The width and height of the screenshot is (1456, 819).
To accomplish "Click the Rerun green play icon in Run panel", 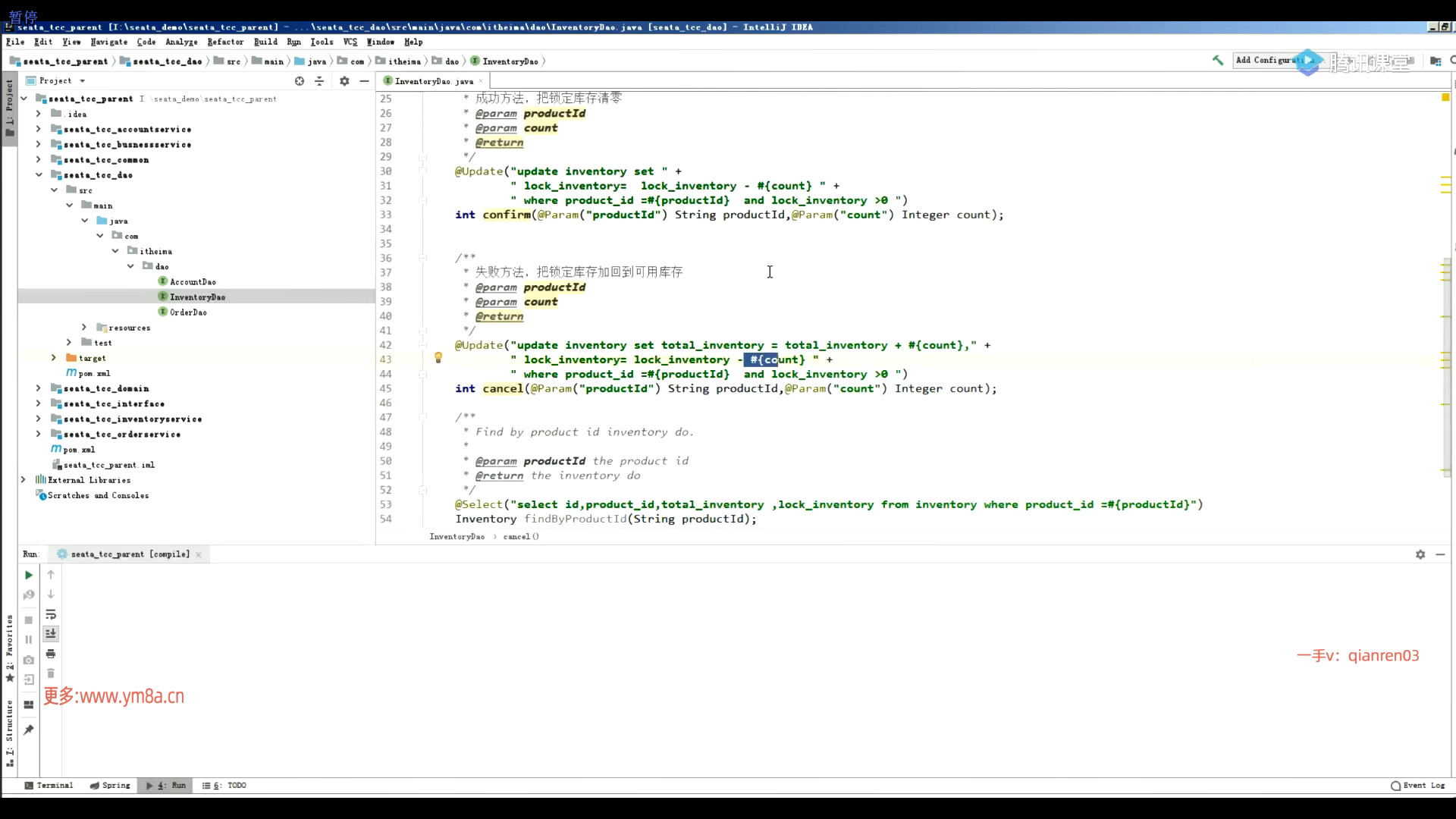I will pos(29,575).
